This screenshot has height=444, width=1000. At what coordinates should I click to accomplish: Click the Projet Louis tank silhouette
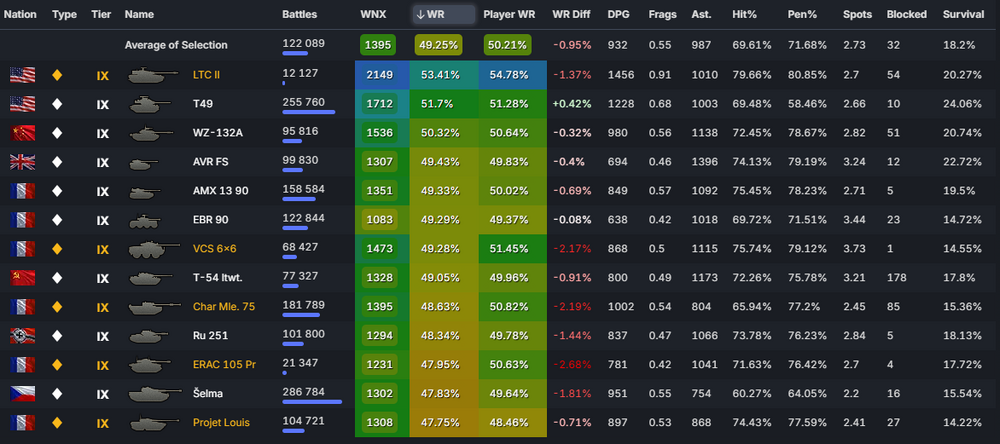(154, 423)
